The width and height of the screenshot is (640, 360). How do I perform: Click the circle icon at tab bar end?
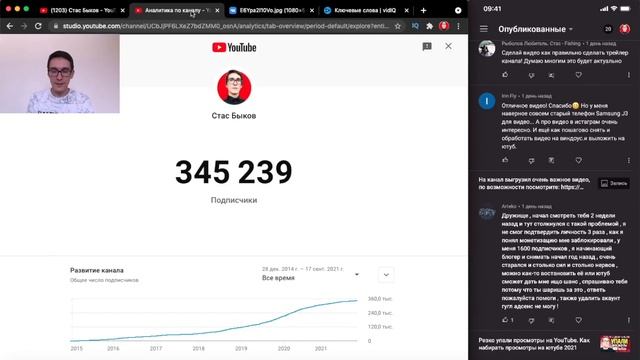click(458, 11)
